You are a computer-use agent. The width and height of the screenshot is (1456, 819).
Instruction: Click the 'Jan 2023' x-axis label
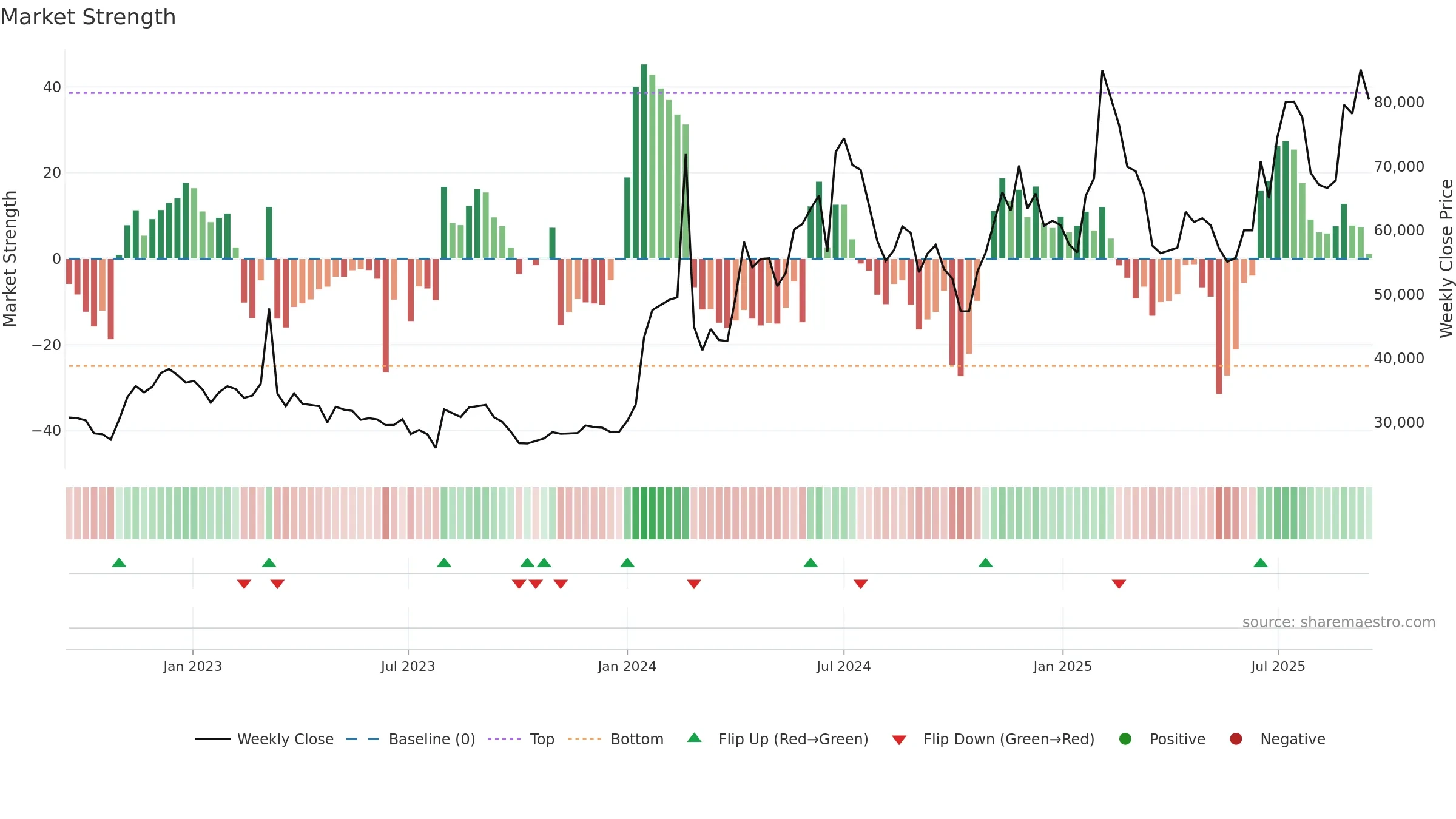[192, 666]
